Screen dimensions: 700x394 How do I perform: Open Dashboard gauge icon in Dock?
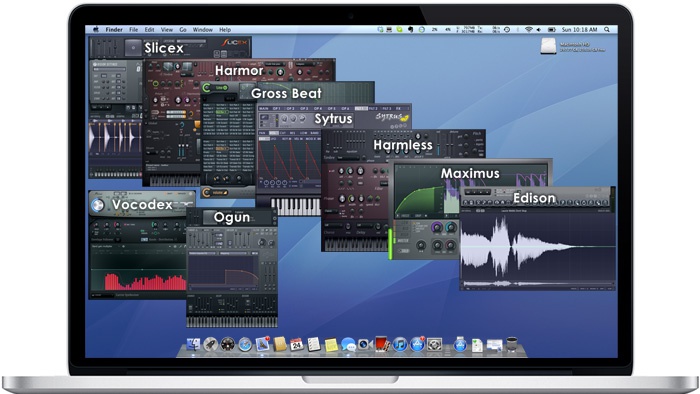click(x=228, y=344)
